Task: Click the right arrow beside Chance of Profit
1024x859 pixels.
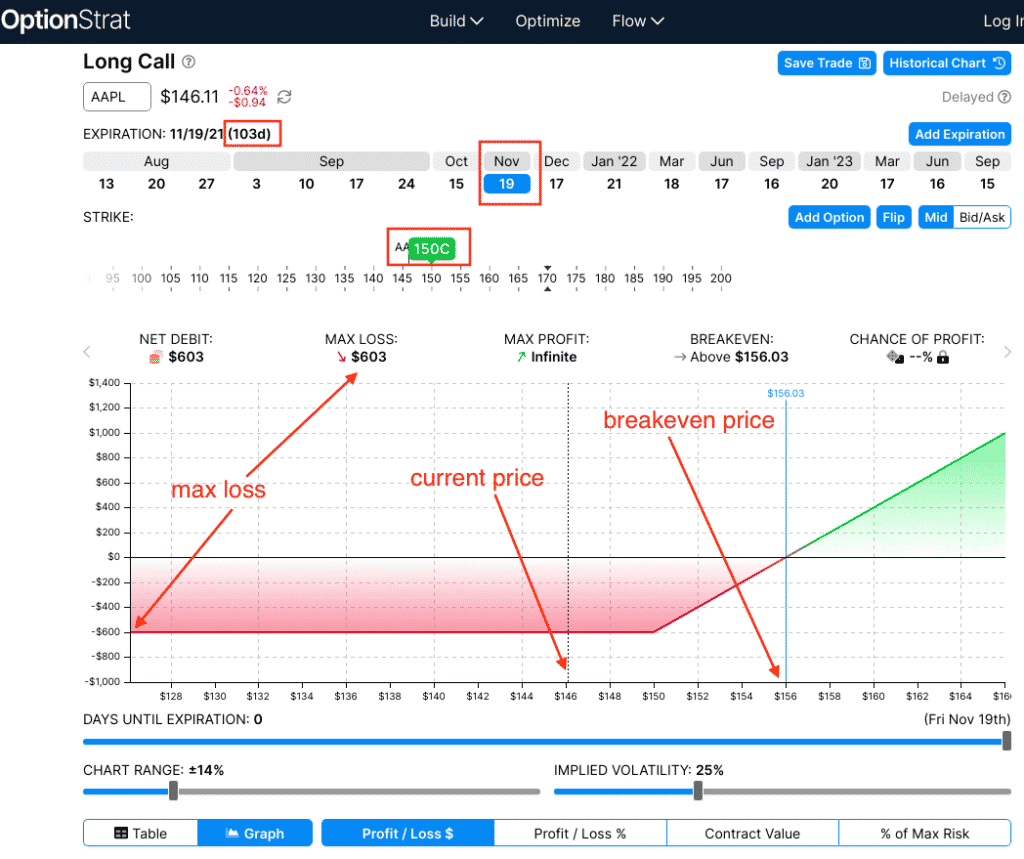Action: tap(1007, 351)
